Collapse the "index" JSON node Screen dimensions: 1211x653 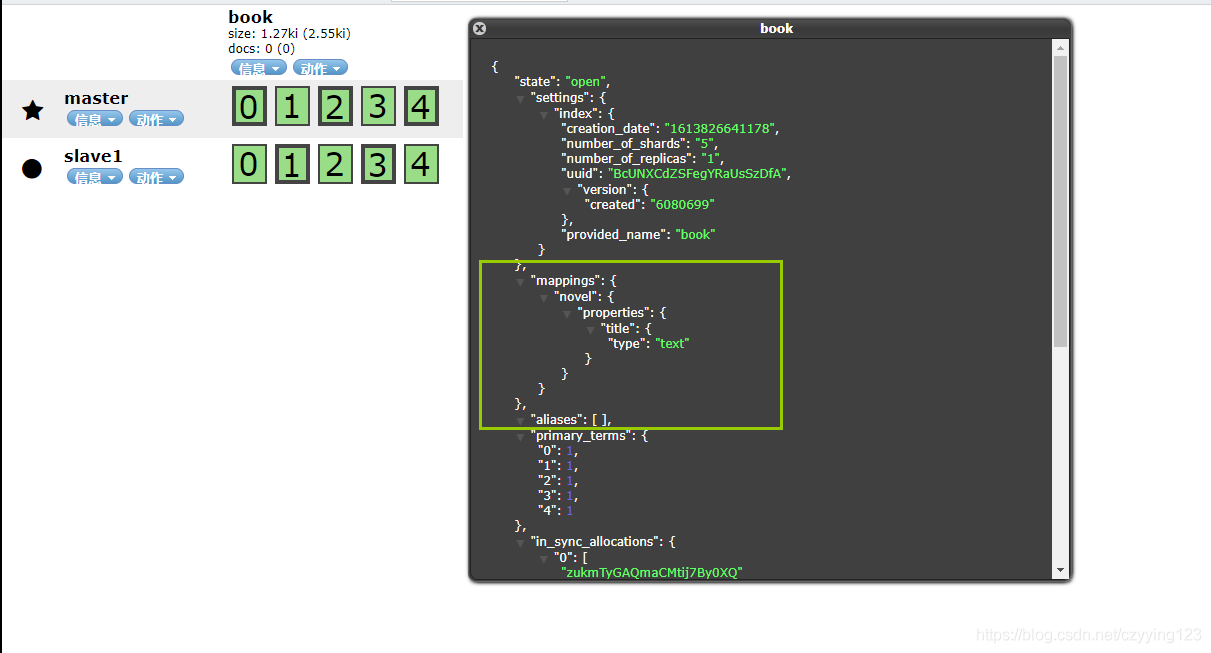544,114
